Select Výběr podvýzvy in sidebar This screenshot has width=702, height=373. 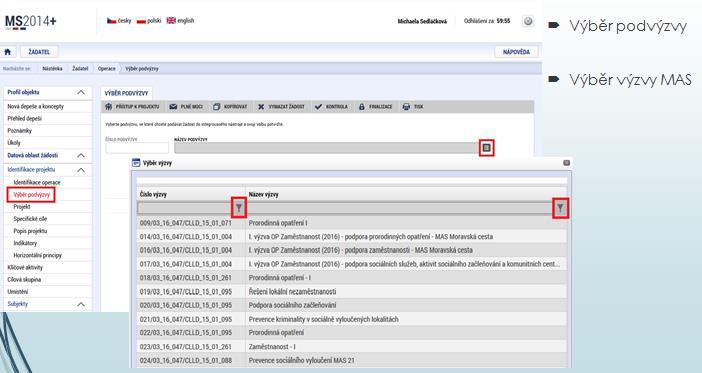tap(31, 195)
